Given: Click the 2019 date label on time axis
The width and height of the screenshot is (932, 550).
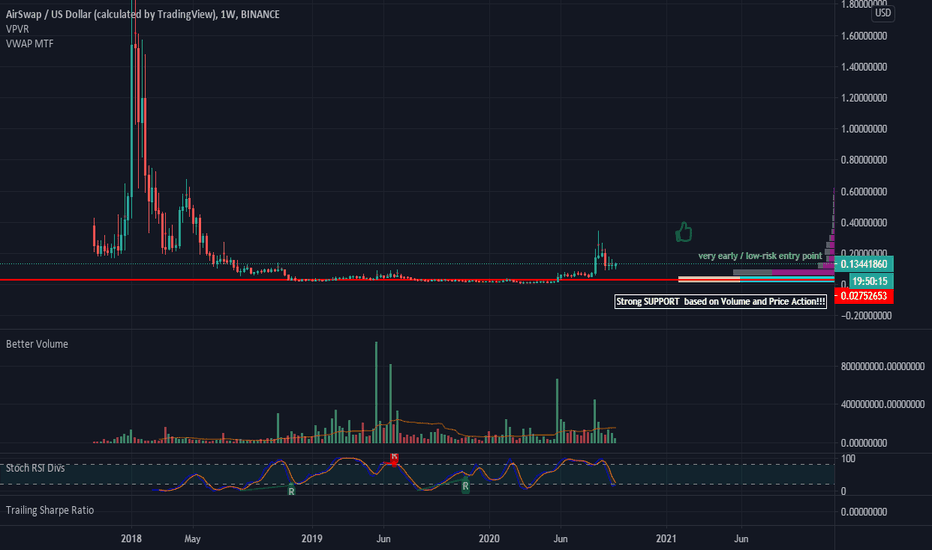Looking at the screenshot, I should coord(312,539).
